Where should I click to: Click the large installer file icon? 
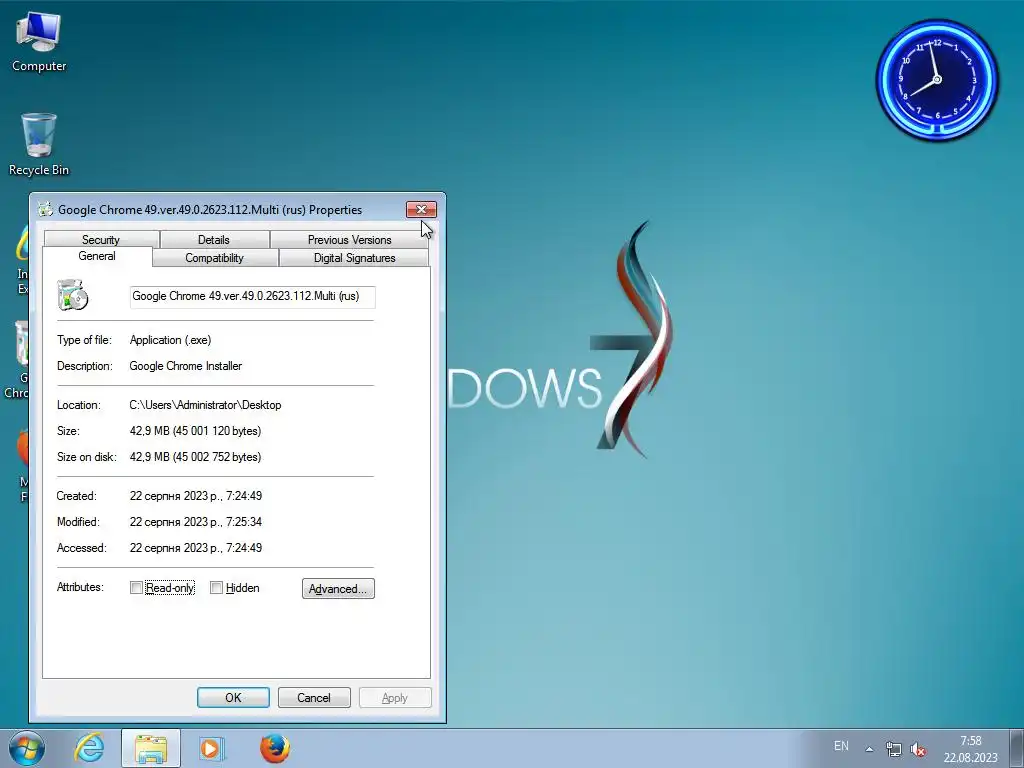[x=72, y=295]
